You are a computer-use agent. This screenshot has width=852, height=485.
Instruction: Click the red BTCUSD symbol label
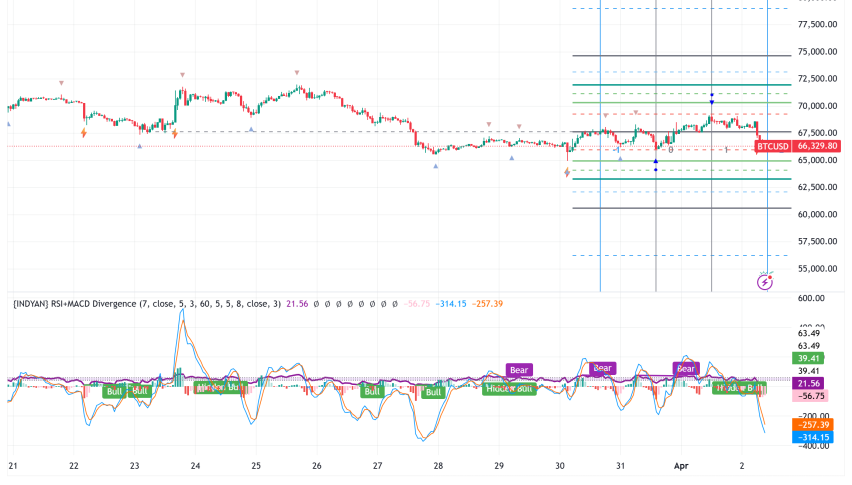tap(772, 146)
